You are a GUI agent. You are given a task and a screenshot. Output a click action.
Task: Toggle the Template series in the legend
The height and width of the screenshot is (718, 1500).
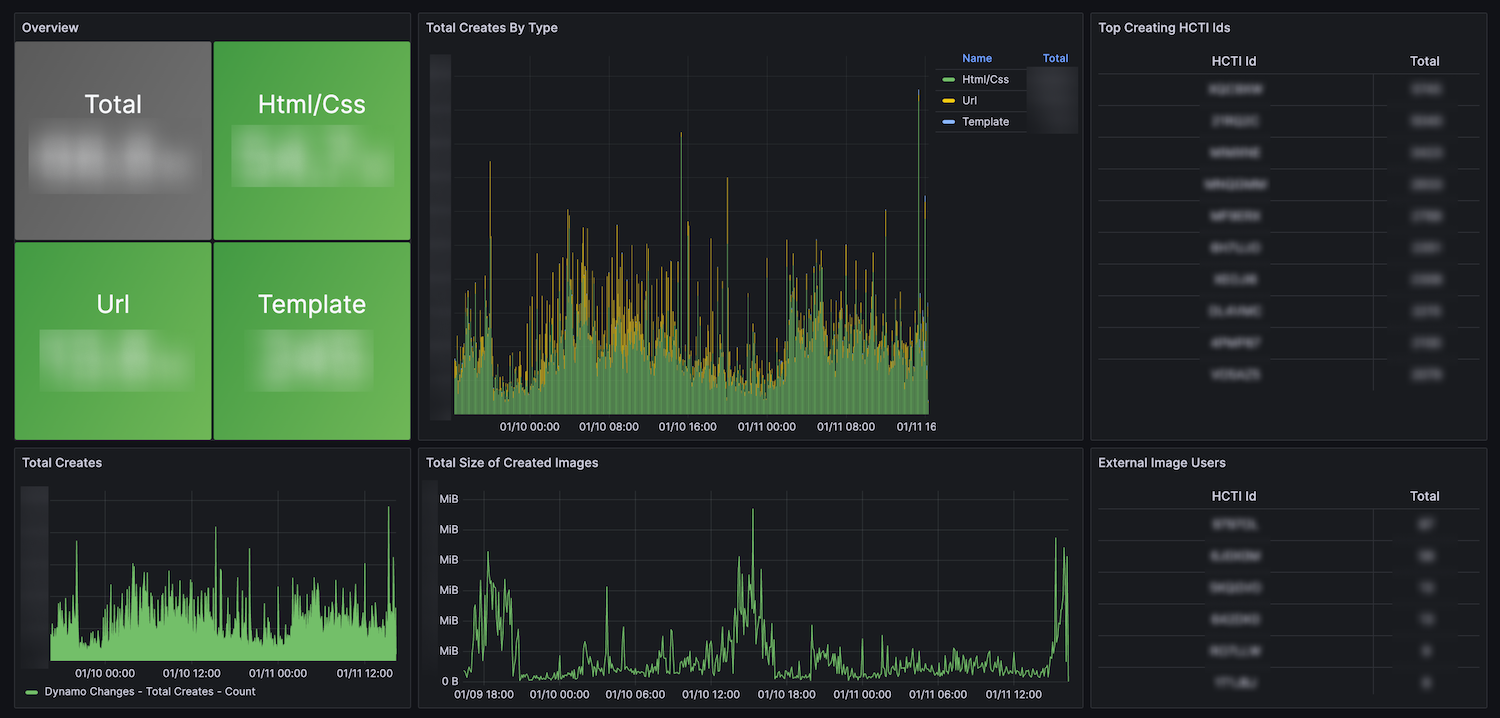coord(985,122)
